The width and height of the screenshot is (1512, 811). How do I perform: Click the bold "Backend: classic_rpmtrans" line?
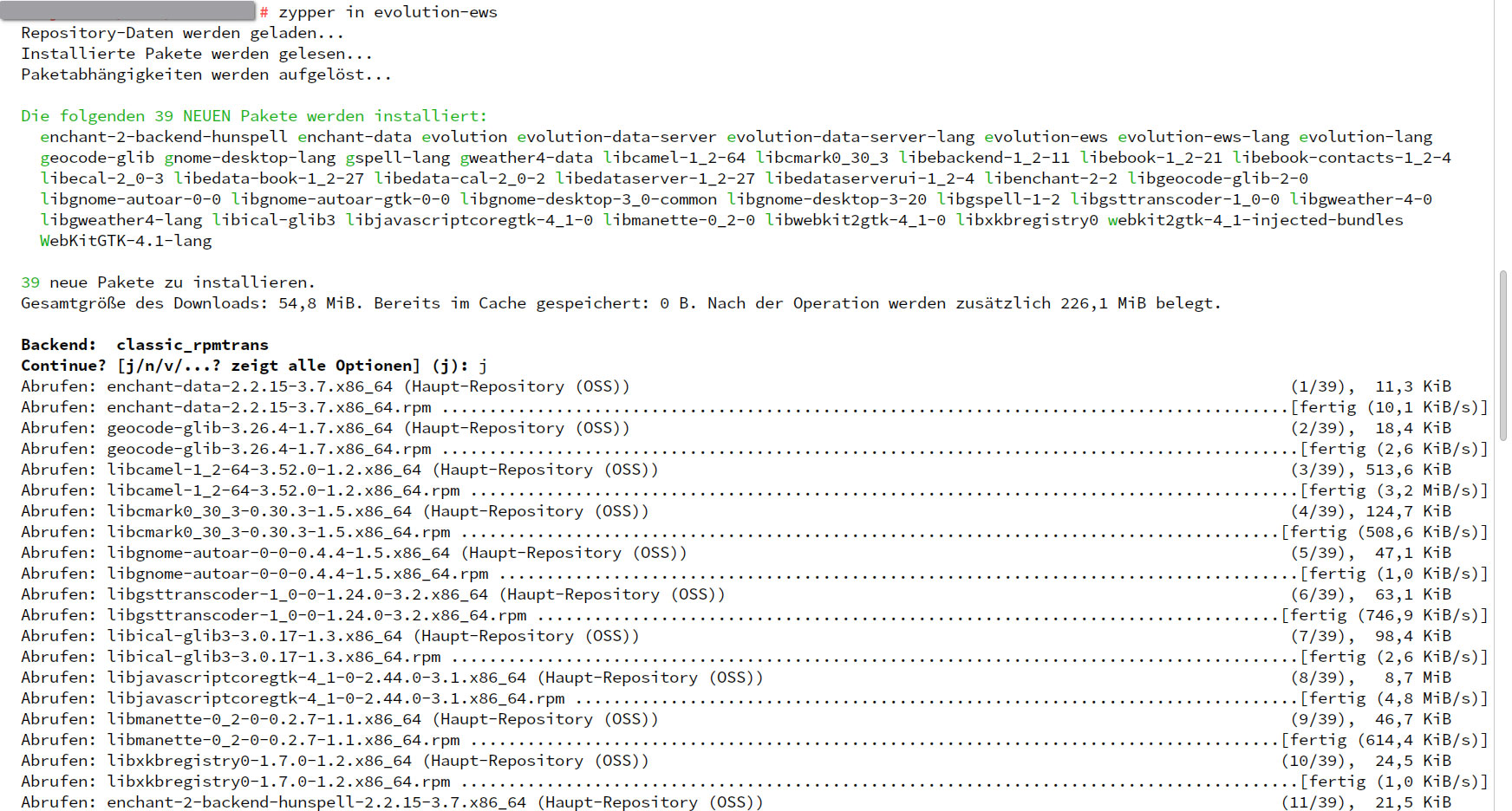tap(145, 345)
